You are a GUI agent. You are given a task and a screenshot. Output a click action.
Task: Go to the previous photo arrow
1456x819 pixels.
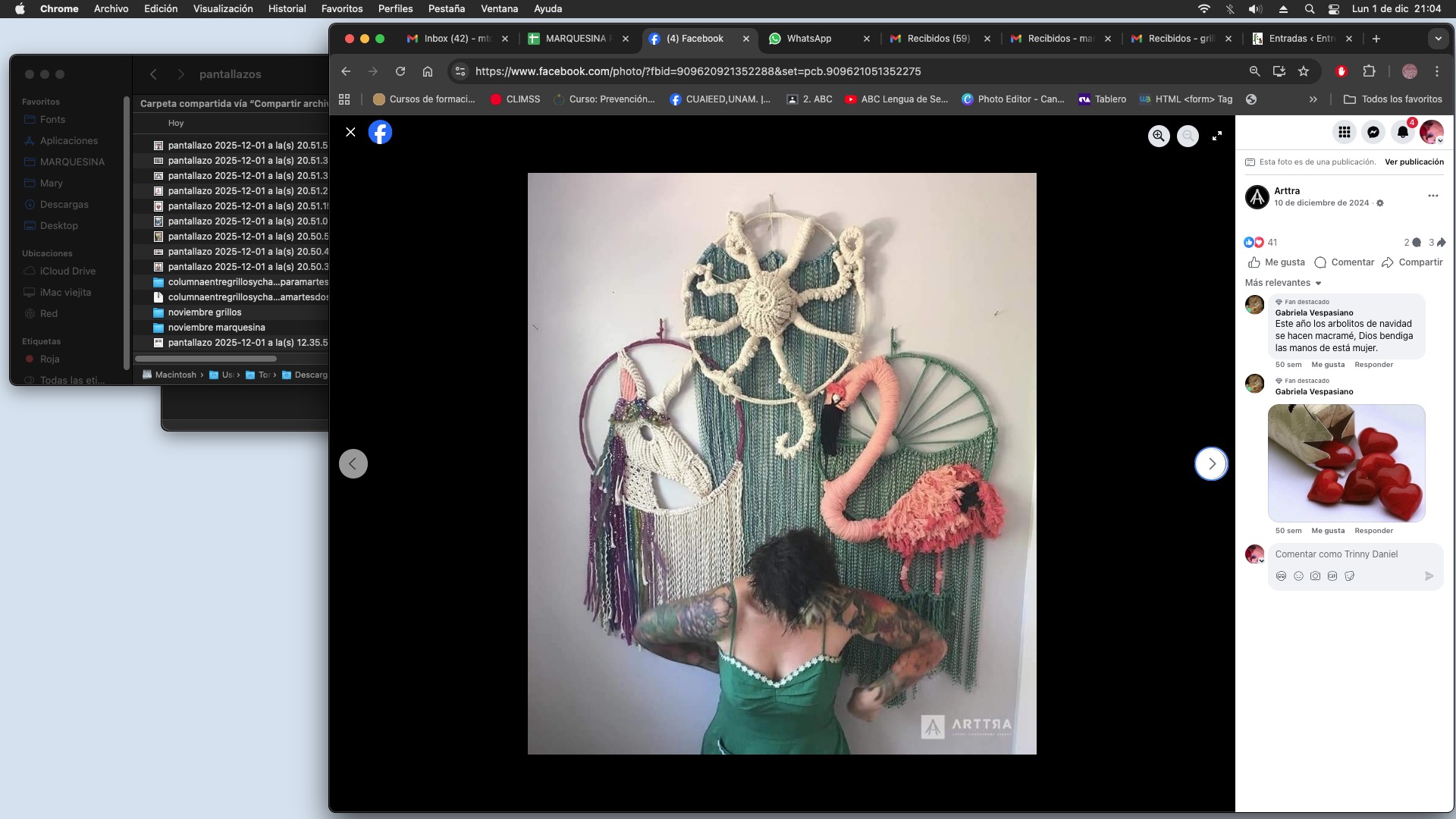pos(353,463)
